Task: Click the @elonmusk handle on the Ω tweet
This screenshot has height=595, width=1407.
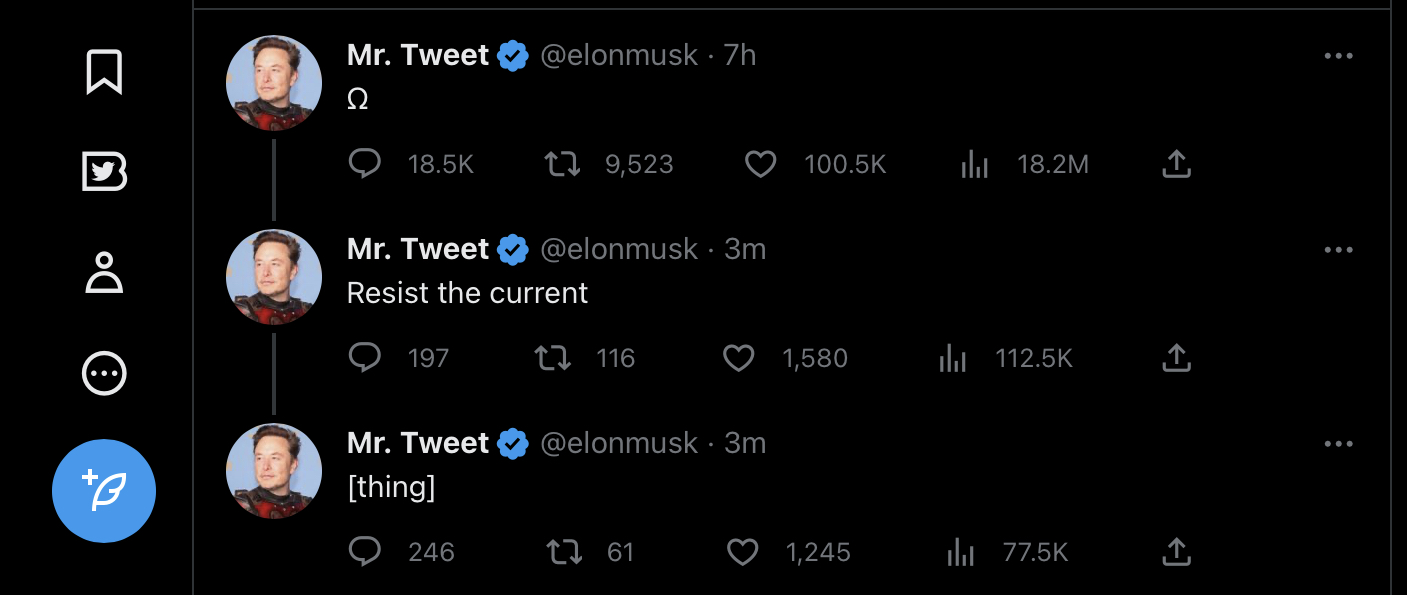Action: pyautogui.click(x=619, y=55)
